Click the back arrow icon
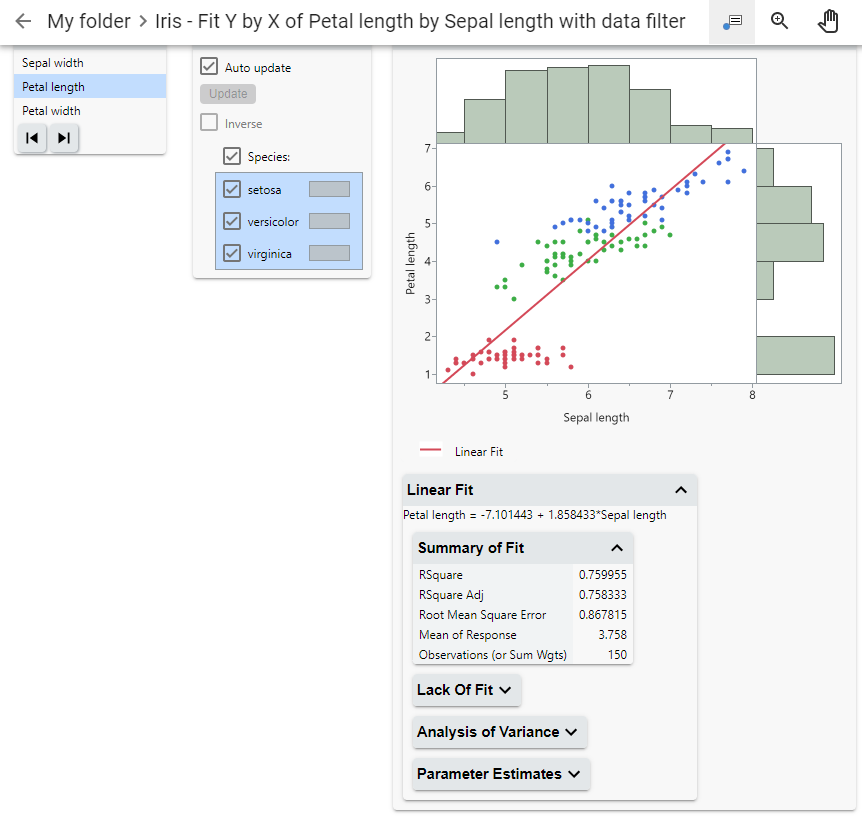This screenshot has width=862, height=821. [x=24, y=21]
